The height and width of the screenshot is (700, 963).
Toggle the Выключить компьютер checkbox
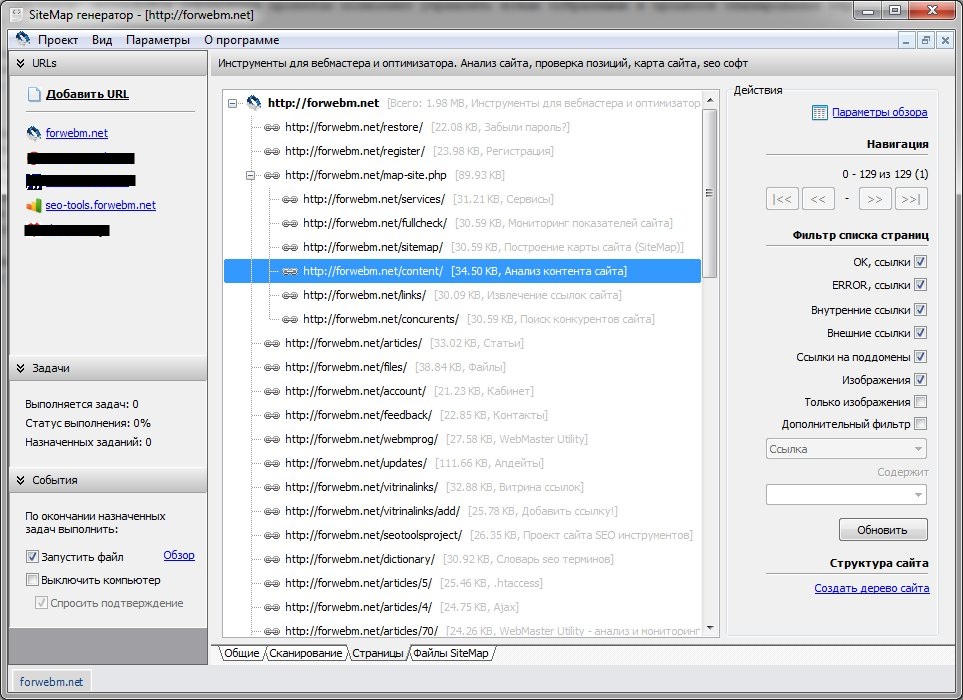(x=32, y=580)
